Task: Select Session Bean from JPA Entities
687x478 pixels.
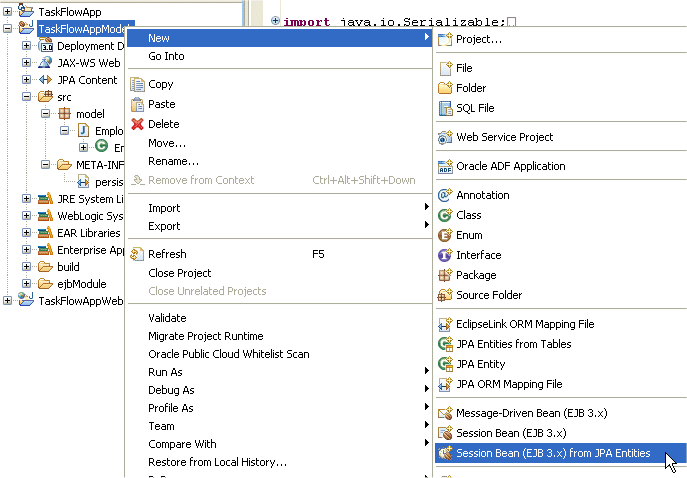Action: pos(553,454)
